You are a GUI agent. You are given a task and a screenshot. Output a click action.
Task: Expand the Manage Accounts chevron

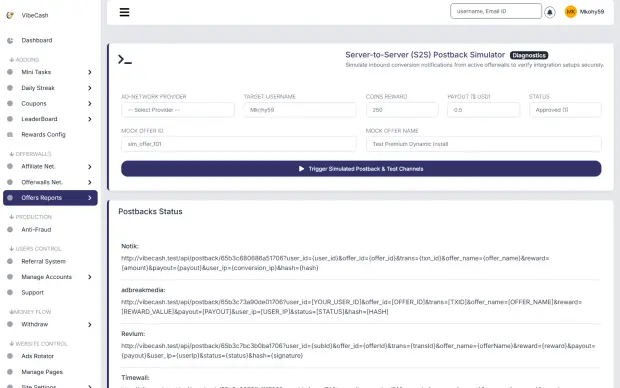90,277
